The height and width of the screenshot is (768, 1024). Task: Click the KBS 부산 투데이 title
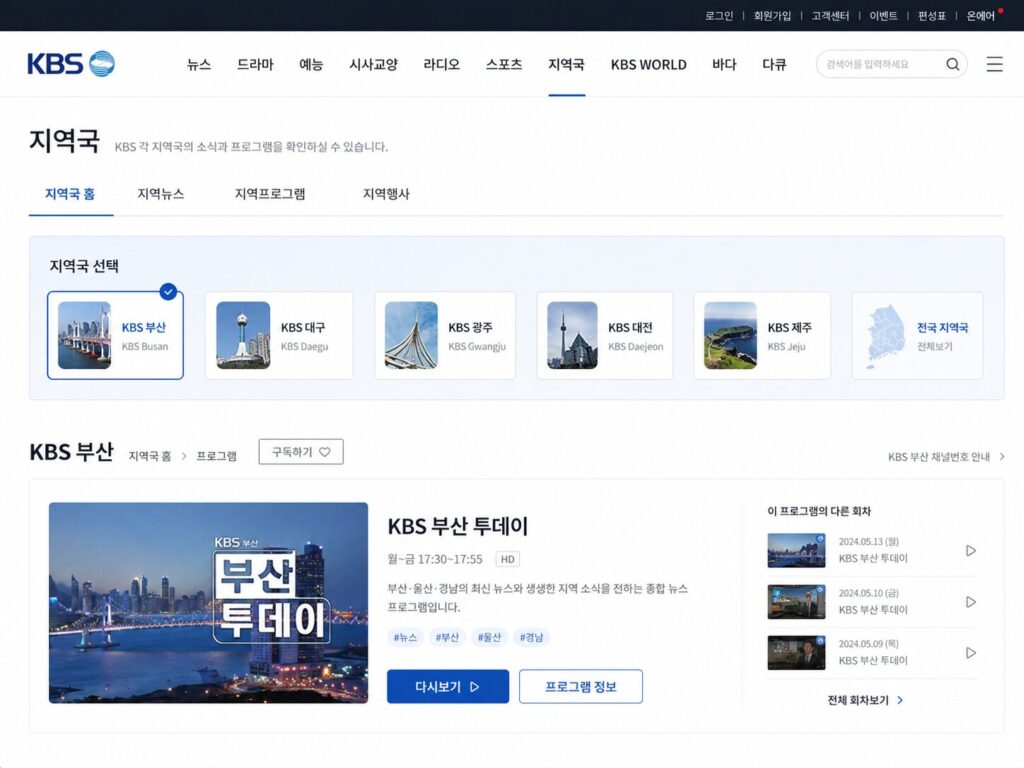coord(458,526)
